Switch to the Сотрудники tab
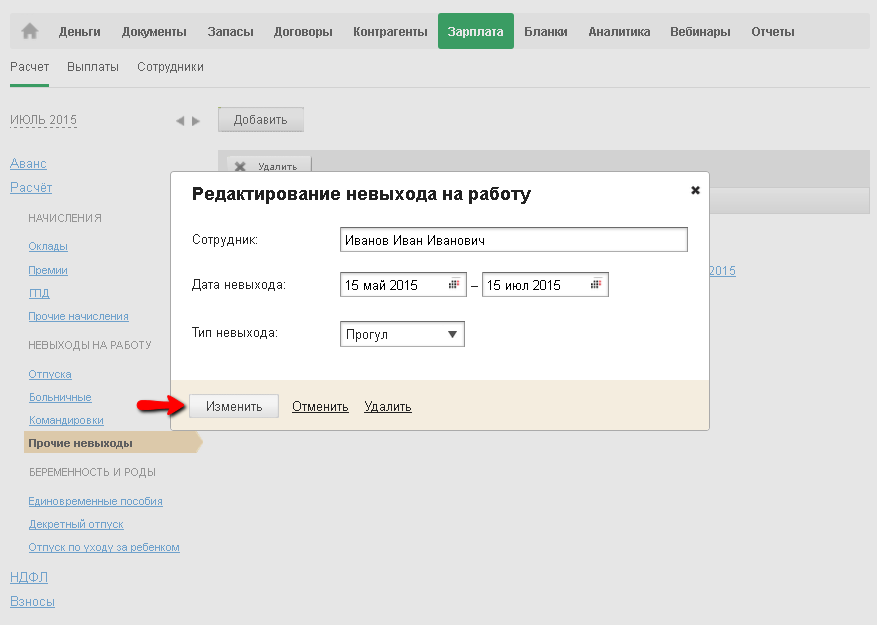This screenshot has width=877, height=625. click(x=171, y=67)
